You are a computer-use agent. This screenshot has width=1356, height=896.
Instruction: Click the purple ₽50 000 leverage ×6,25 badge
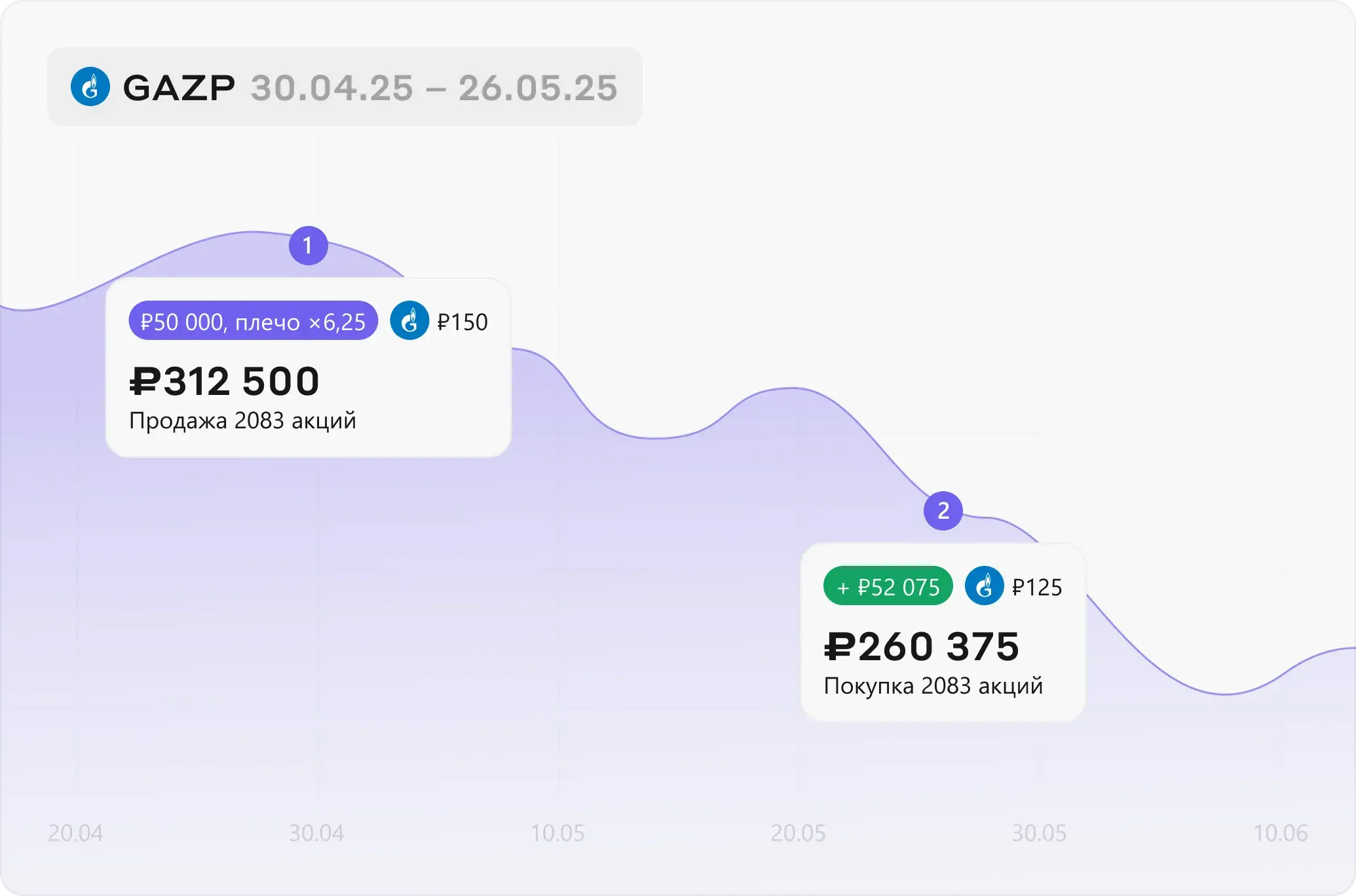pos(253,321)
